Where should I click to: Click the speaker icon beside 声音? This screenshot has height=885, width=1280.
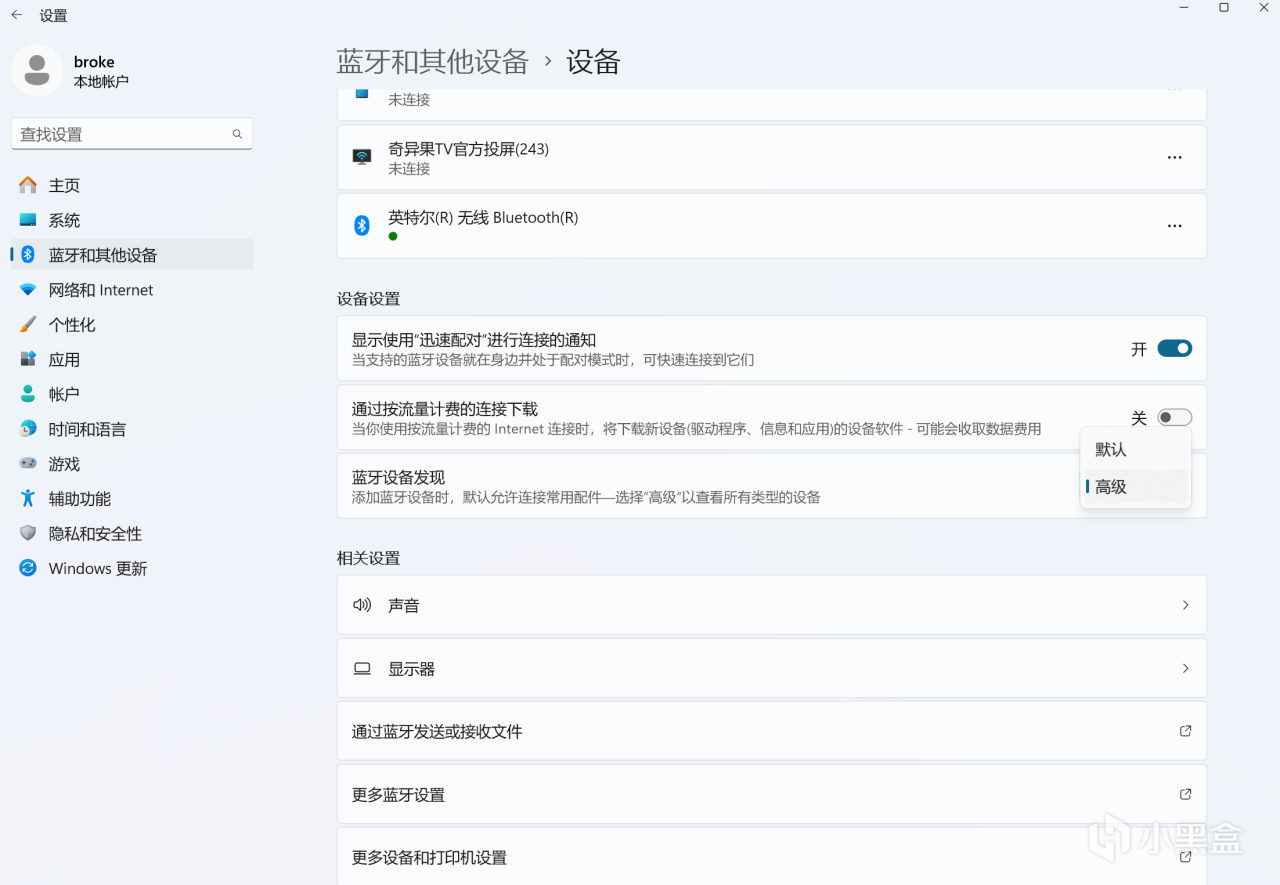[362, 605]
